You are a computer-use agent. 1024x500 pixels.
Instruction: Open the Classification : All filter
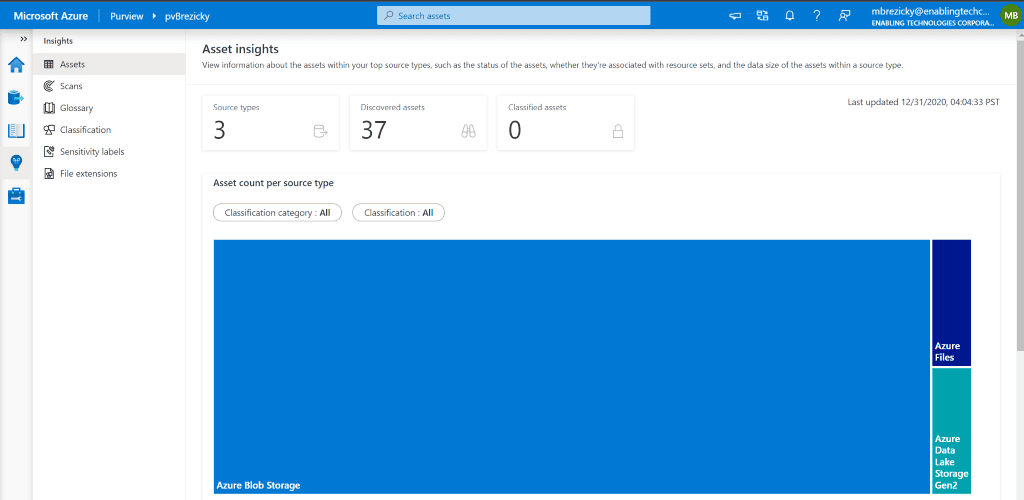coord(398,213)
